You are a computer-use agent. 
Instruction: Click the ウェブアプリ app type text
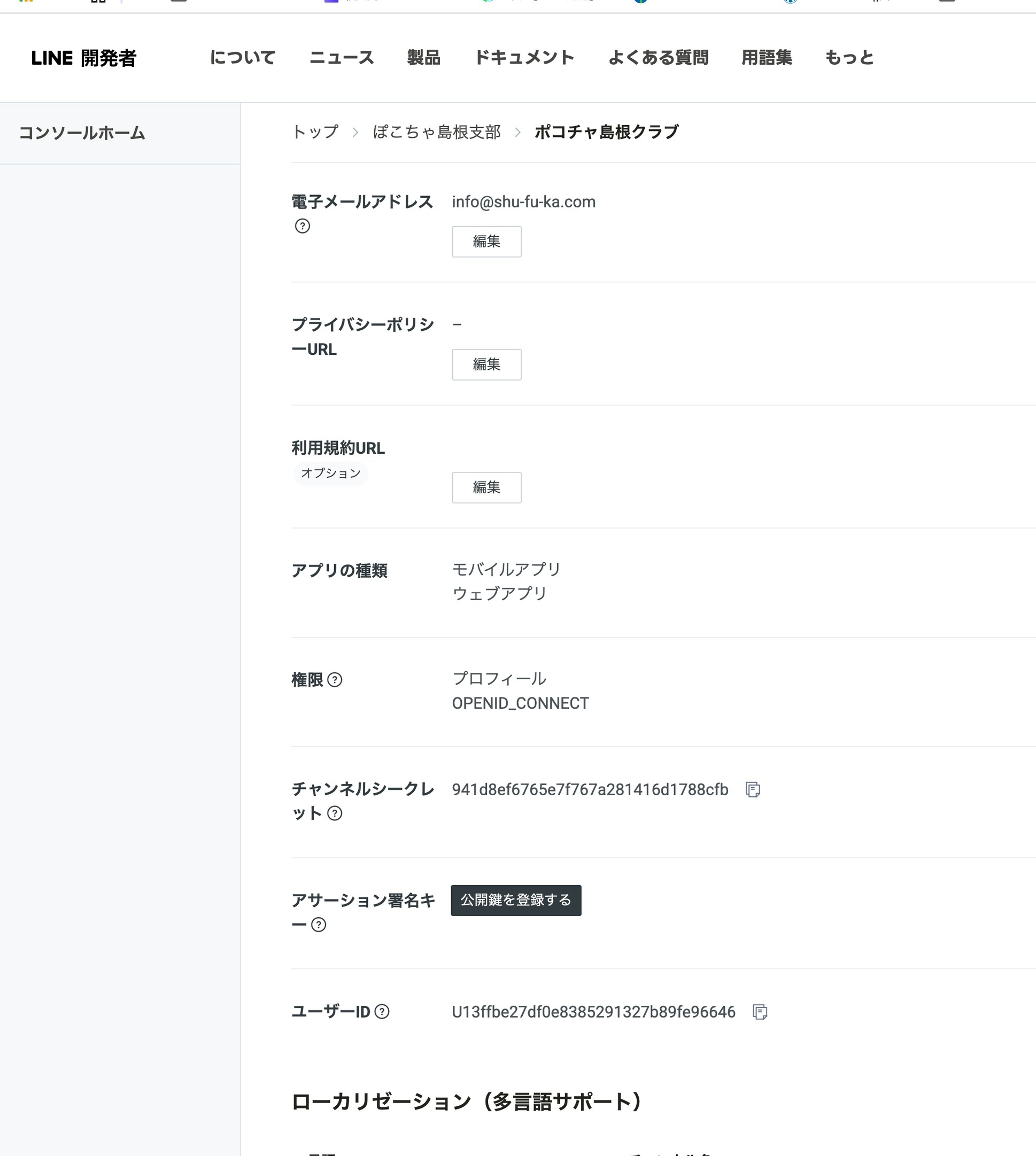coord(499,594)
